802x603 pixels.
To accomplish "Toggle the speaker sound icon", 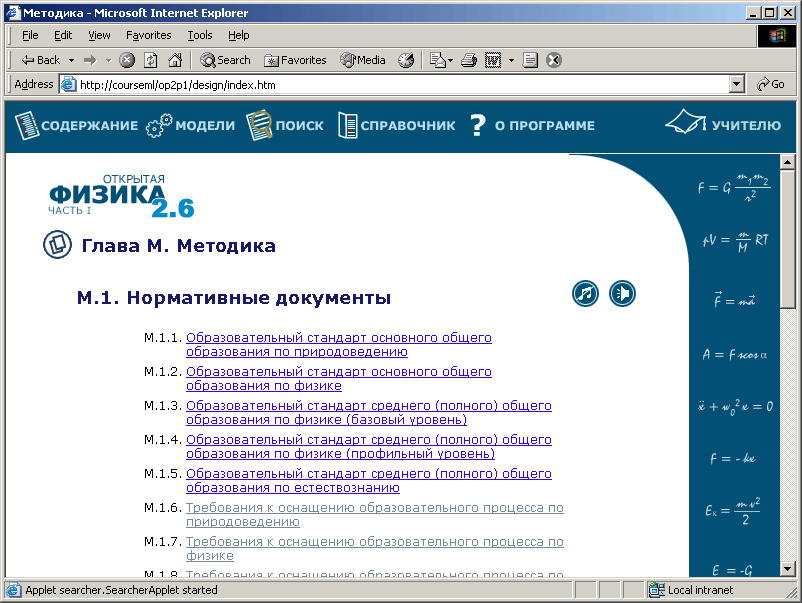I will point(622,294).
